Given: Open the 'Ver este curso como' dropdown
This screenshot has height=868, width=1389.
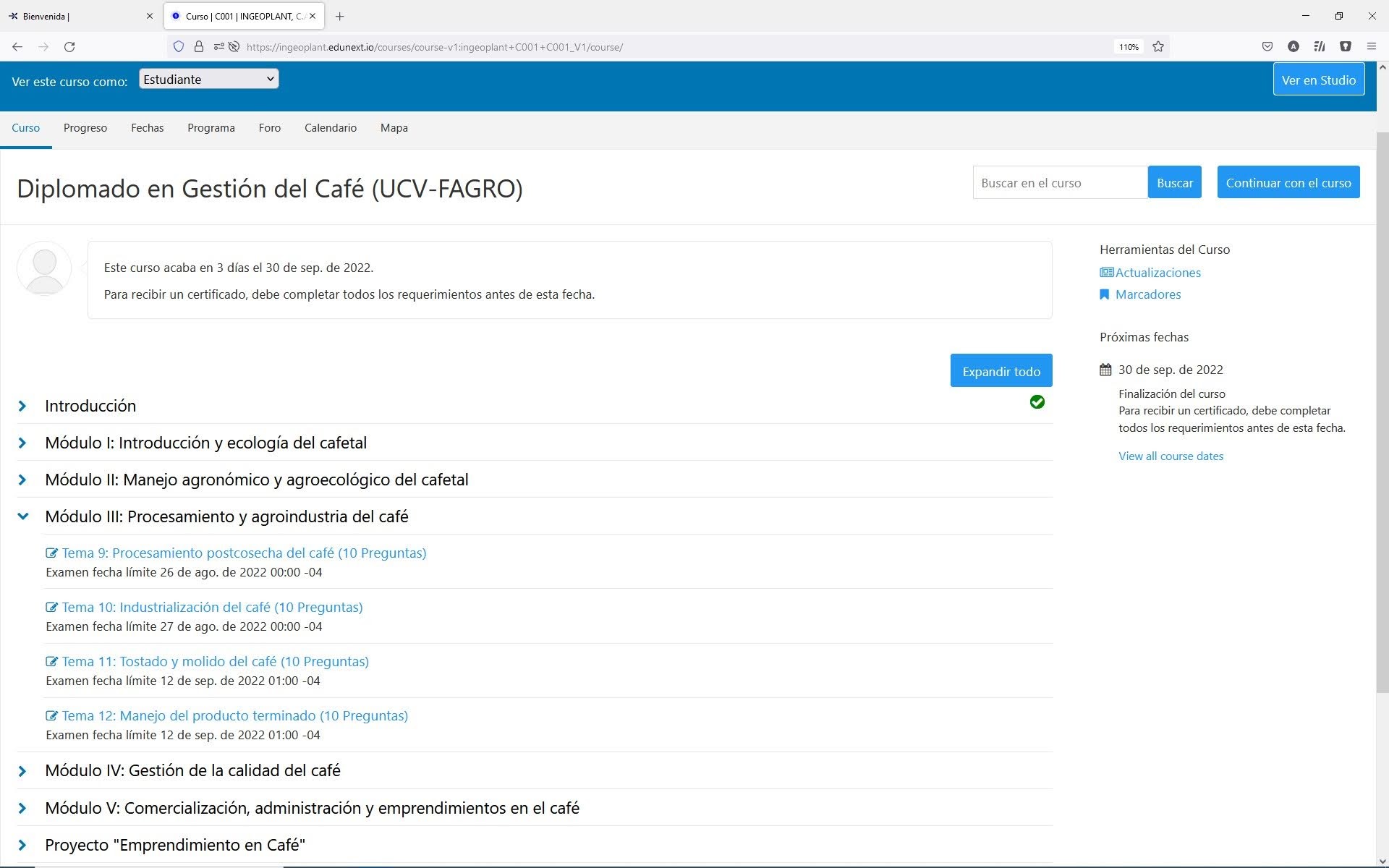Looking at the screenshot, I should 208,80.
